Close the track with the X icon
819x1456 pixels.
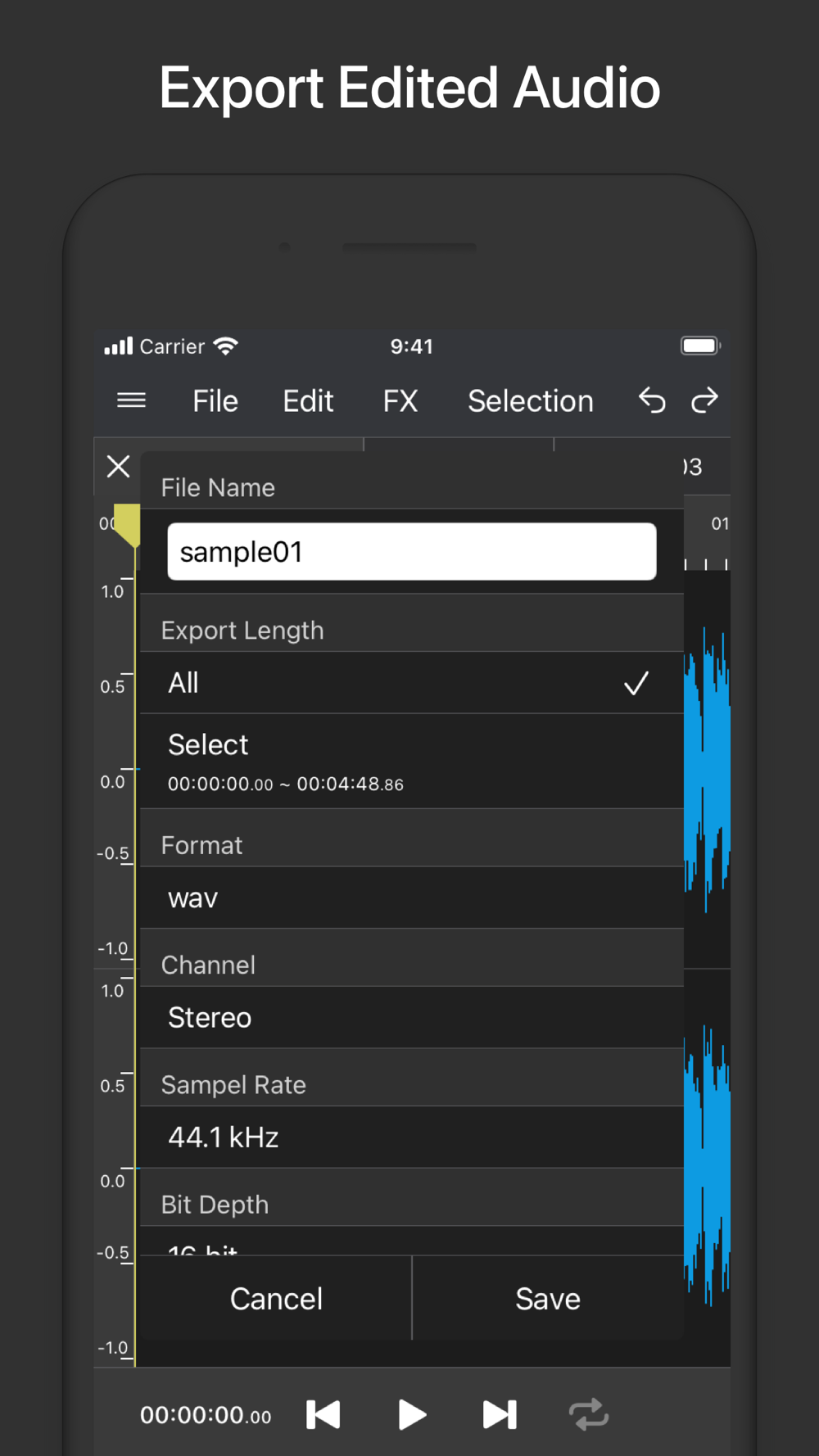[x=119, y=467]
